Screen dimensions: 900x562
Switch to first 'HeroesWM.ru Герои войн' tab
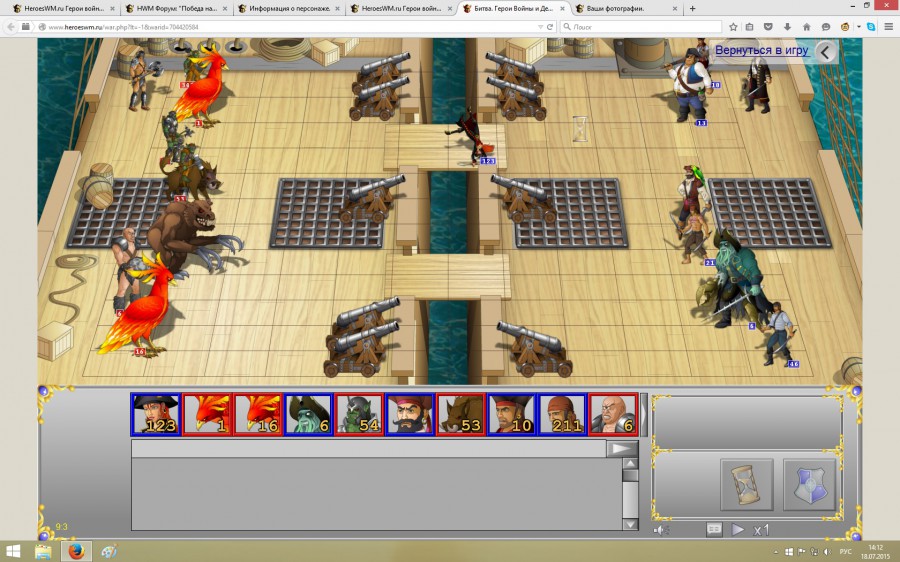[64, 9]
